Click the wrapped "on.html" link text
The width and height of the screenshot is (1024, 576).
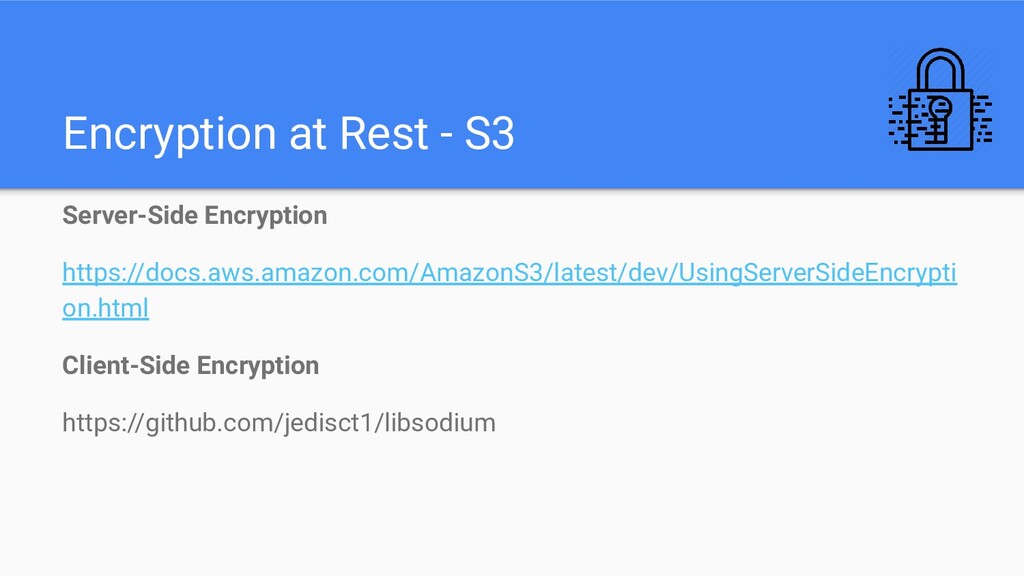pyautogui.click(x=106, y=308)
